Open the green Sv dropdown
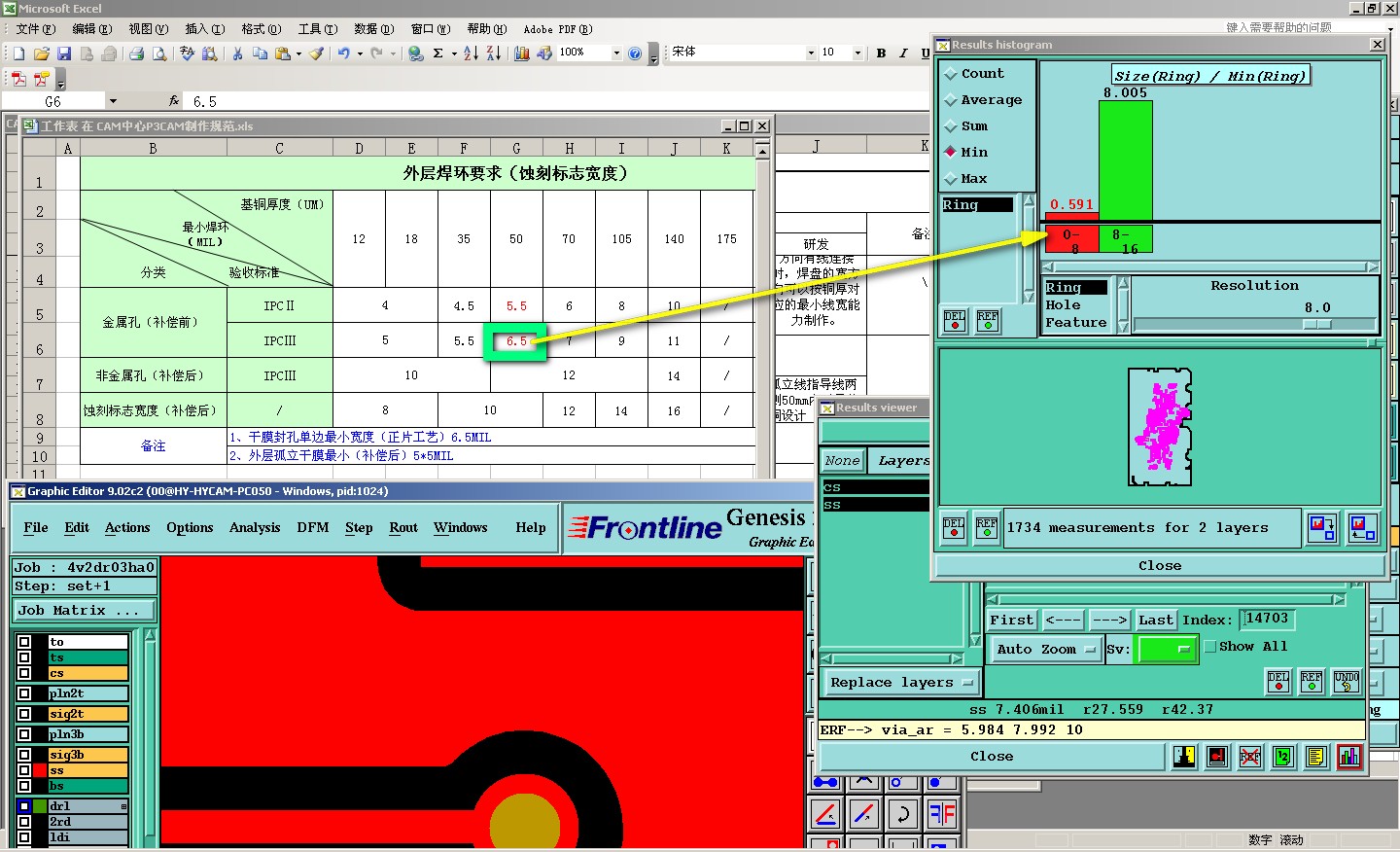 pos(1168,650)
